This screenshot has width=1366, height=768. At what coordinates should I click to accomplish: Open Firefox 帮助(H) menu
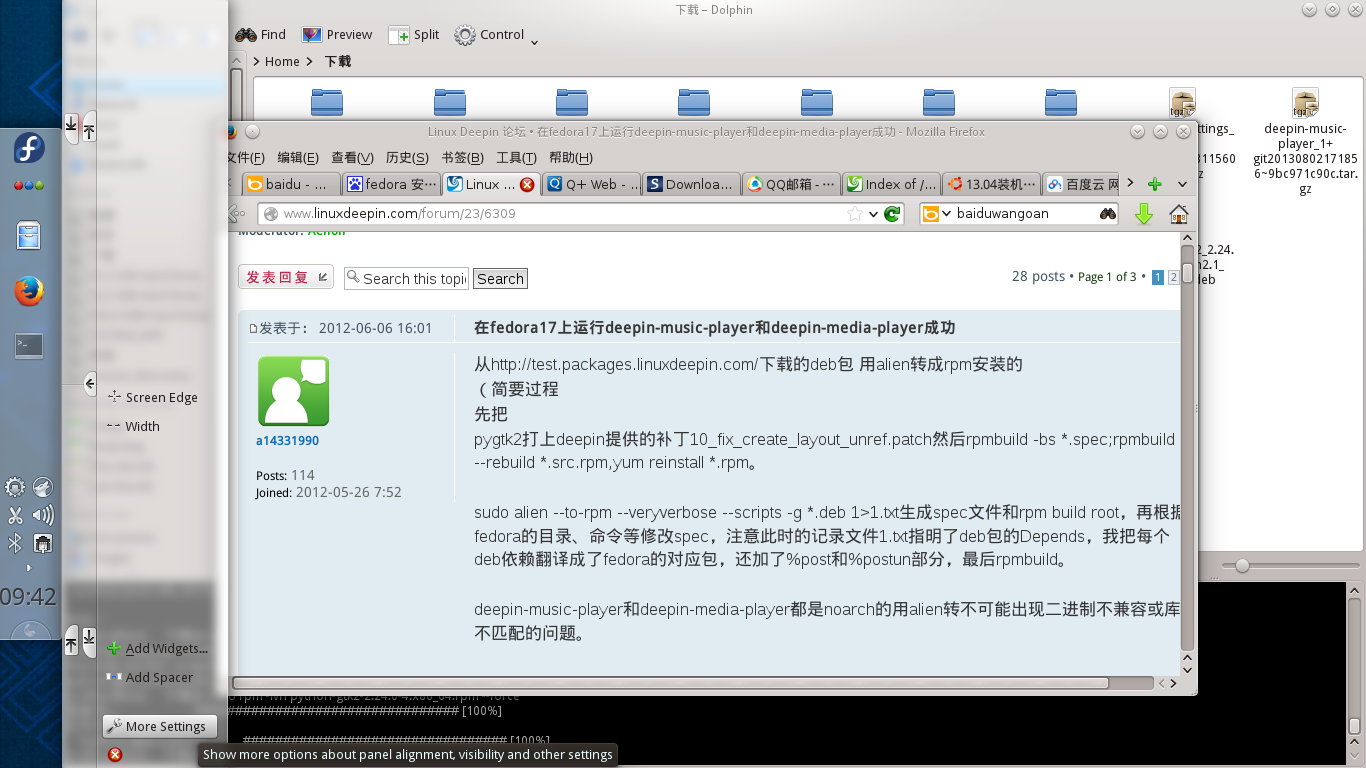click(x=571, y=158)
